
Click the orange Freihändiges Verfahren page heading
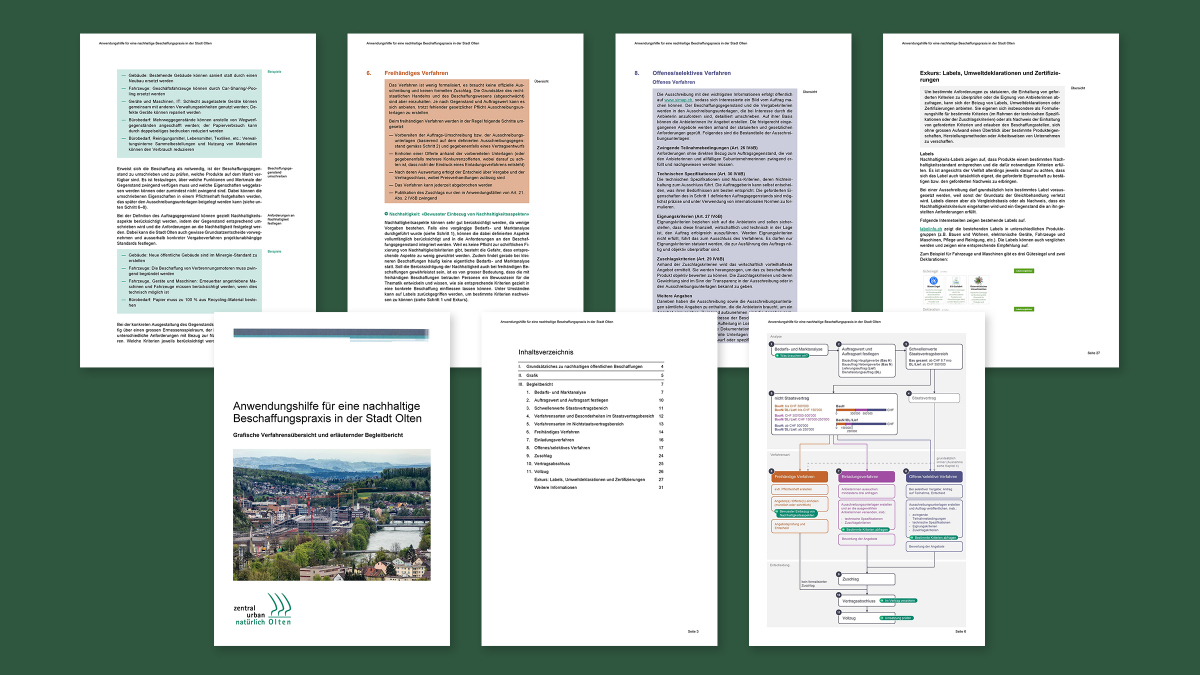(416, 73)
